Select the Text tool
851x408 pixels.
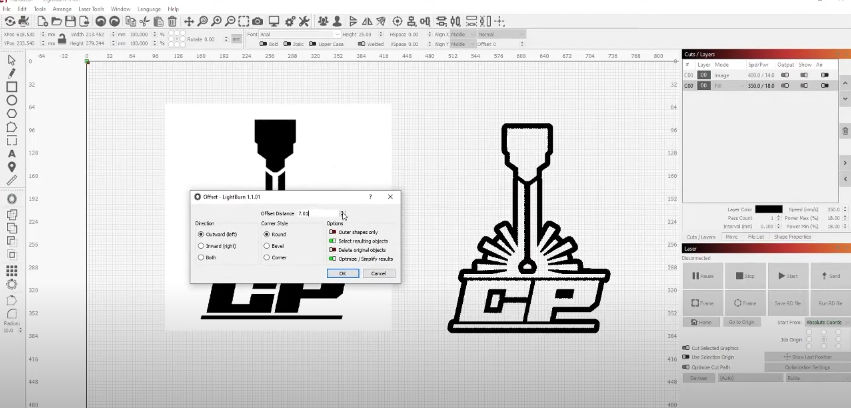(11, 154)
